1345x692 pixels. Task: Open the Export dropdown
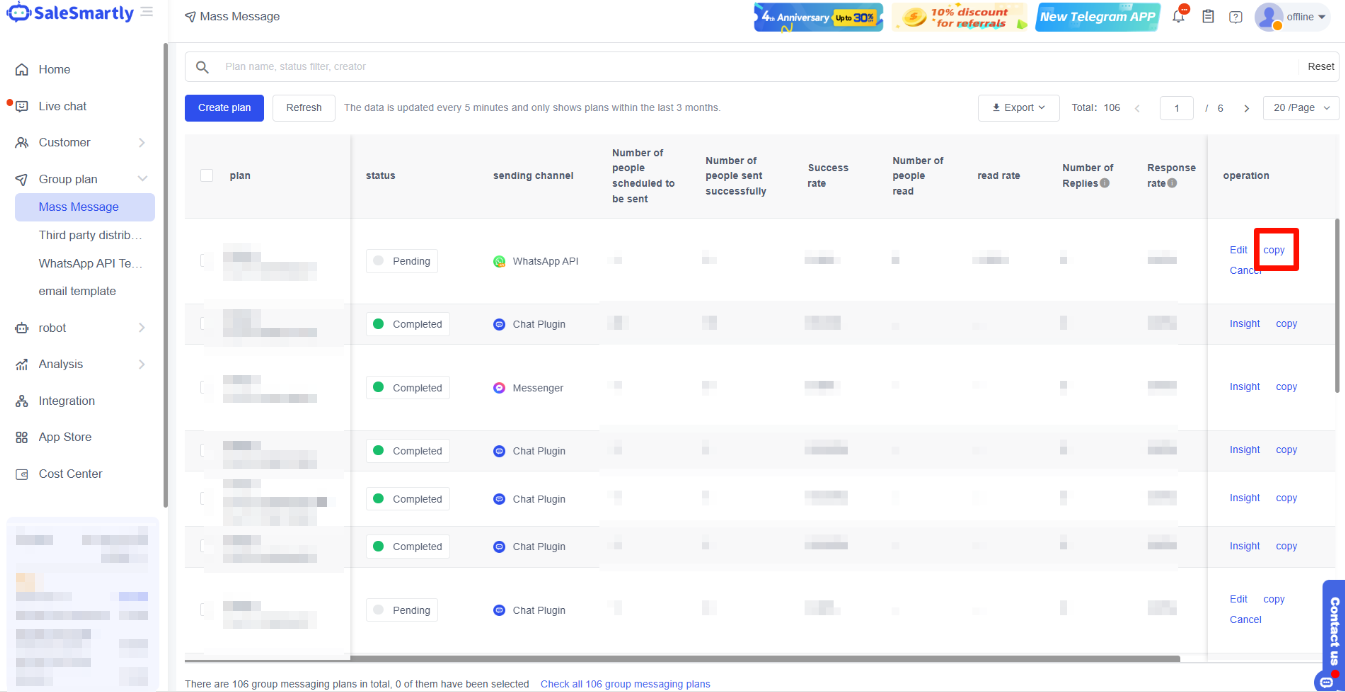[x=1018, y=108]
